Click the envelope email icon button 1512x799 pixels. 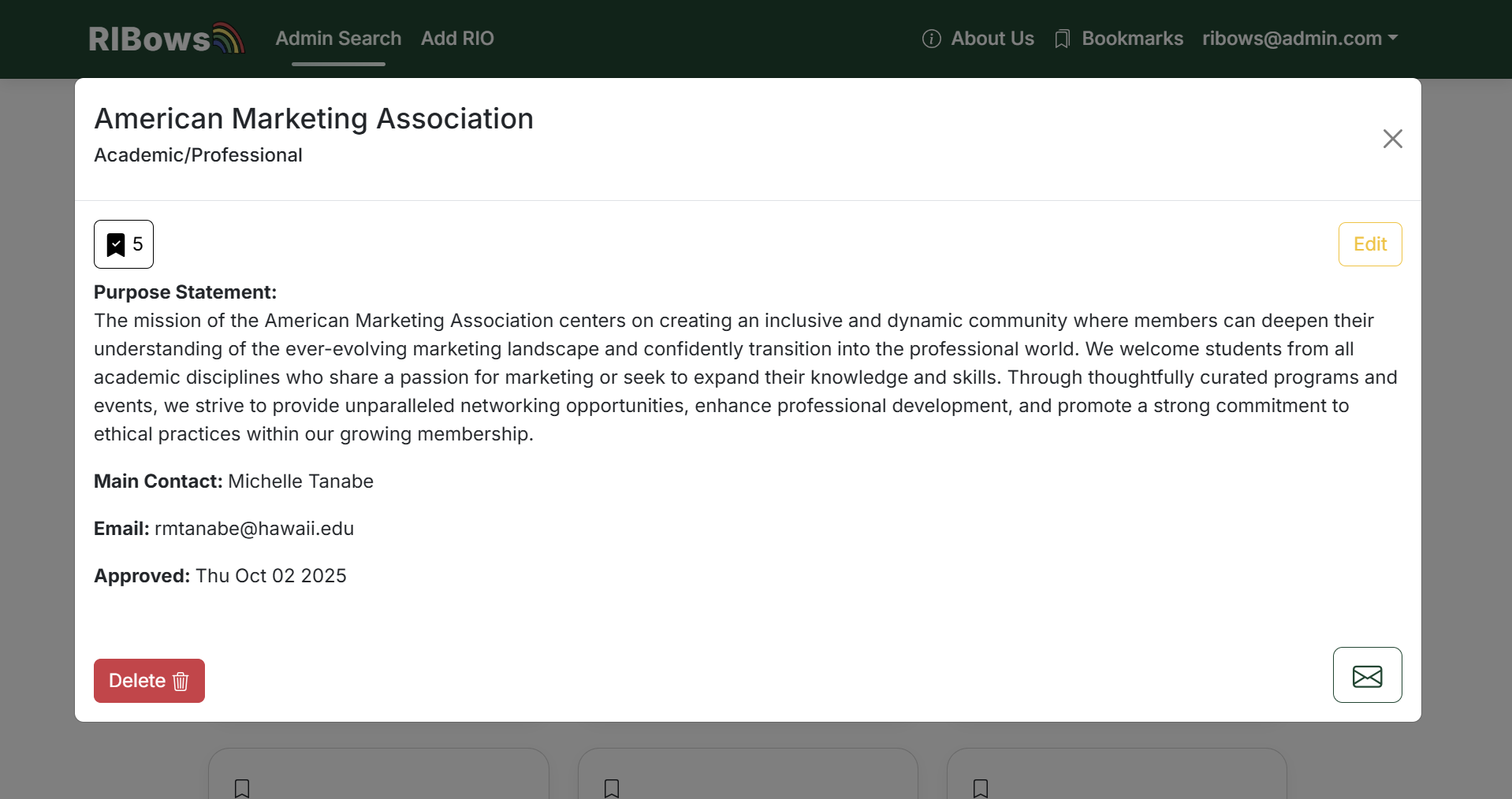(x=1367, y=675)
